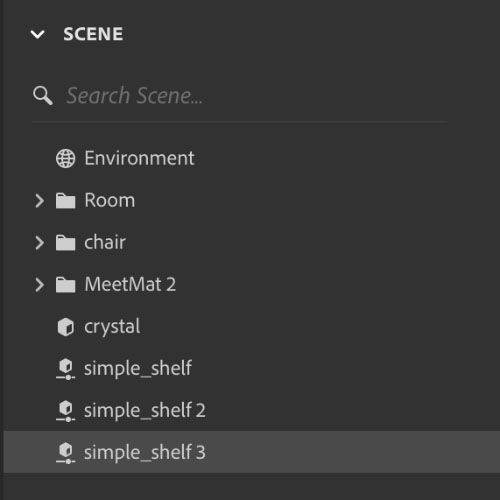Collapse the SCENE panel chevron
Viewport: 500px width, 500px height.
click(x=37, y=34)
